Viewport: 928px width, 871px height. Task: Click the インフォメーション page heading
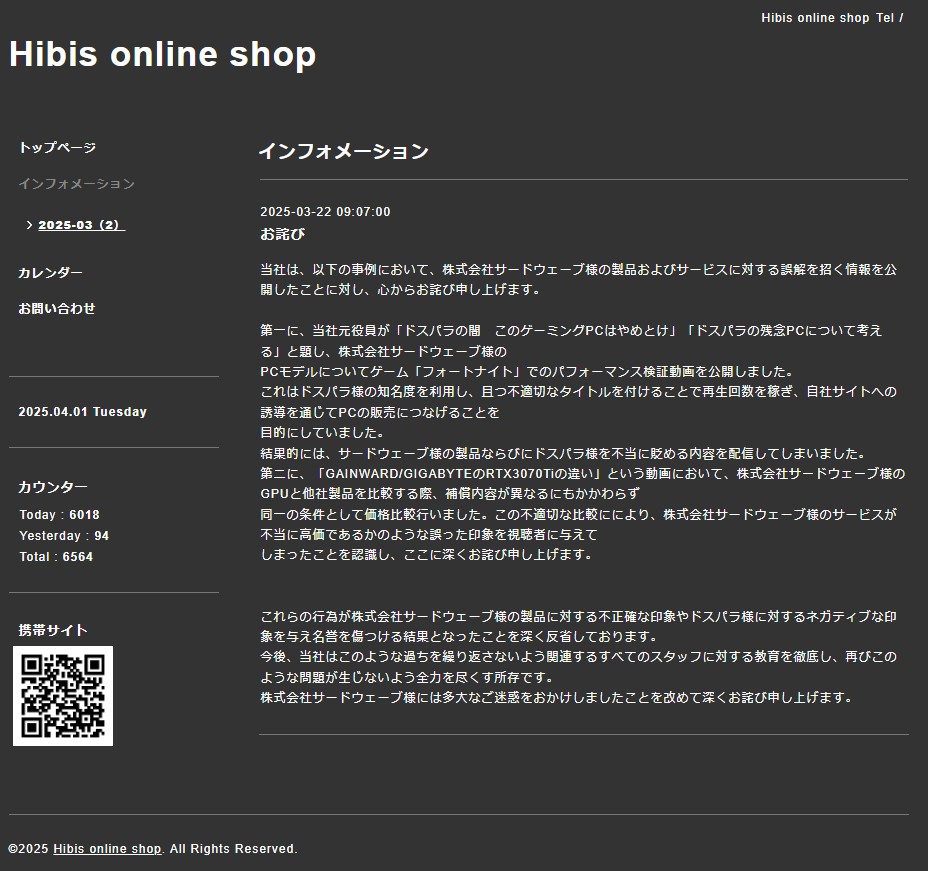[344, 151]
